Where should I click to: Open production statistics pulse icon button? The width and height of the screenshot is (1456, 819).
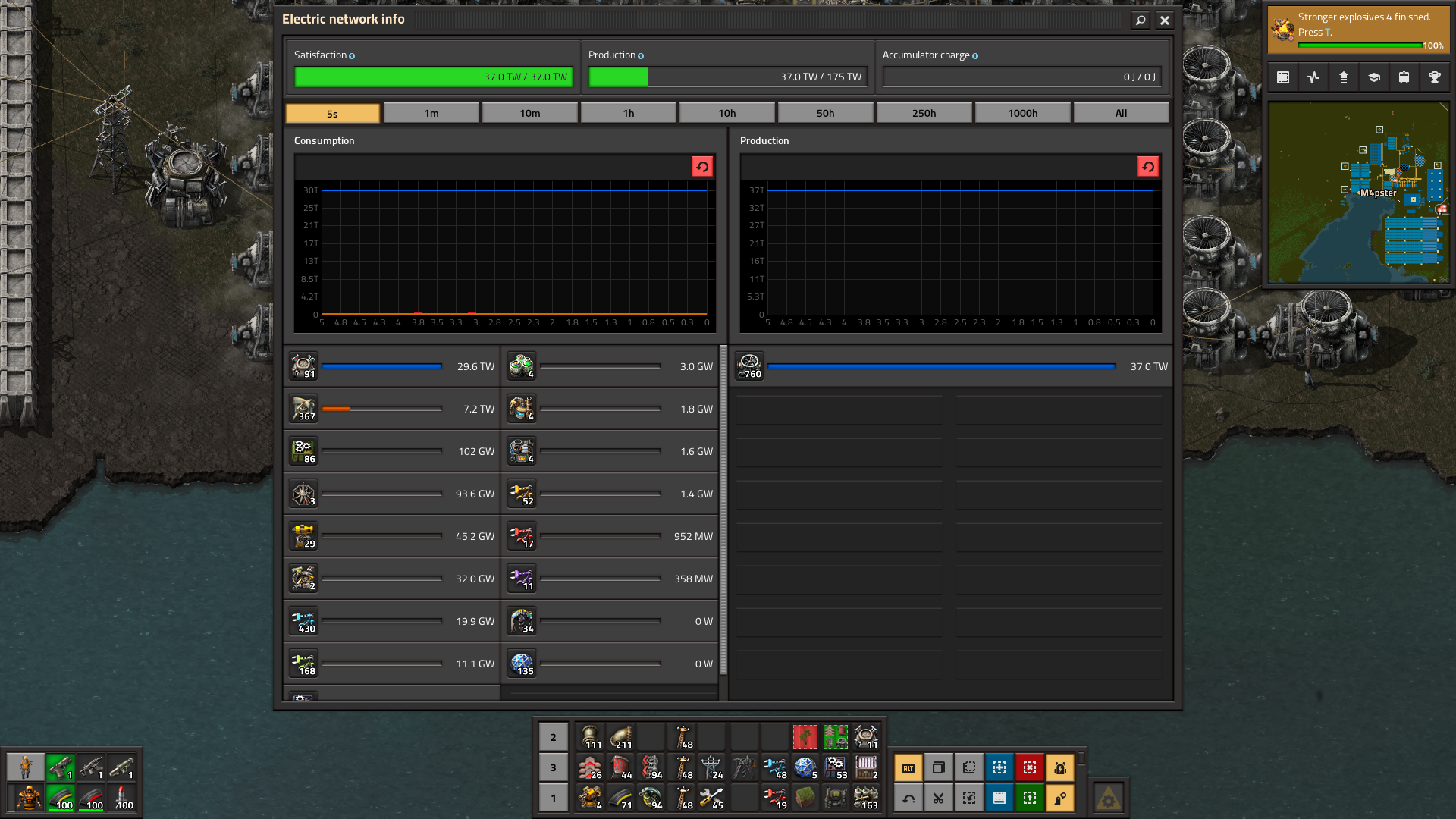1313,77
